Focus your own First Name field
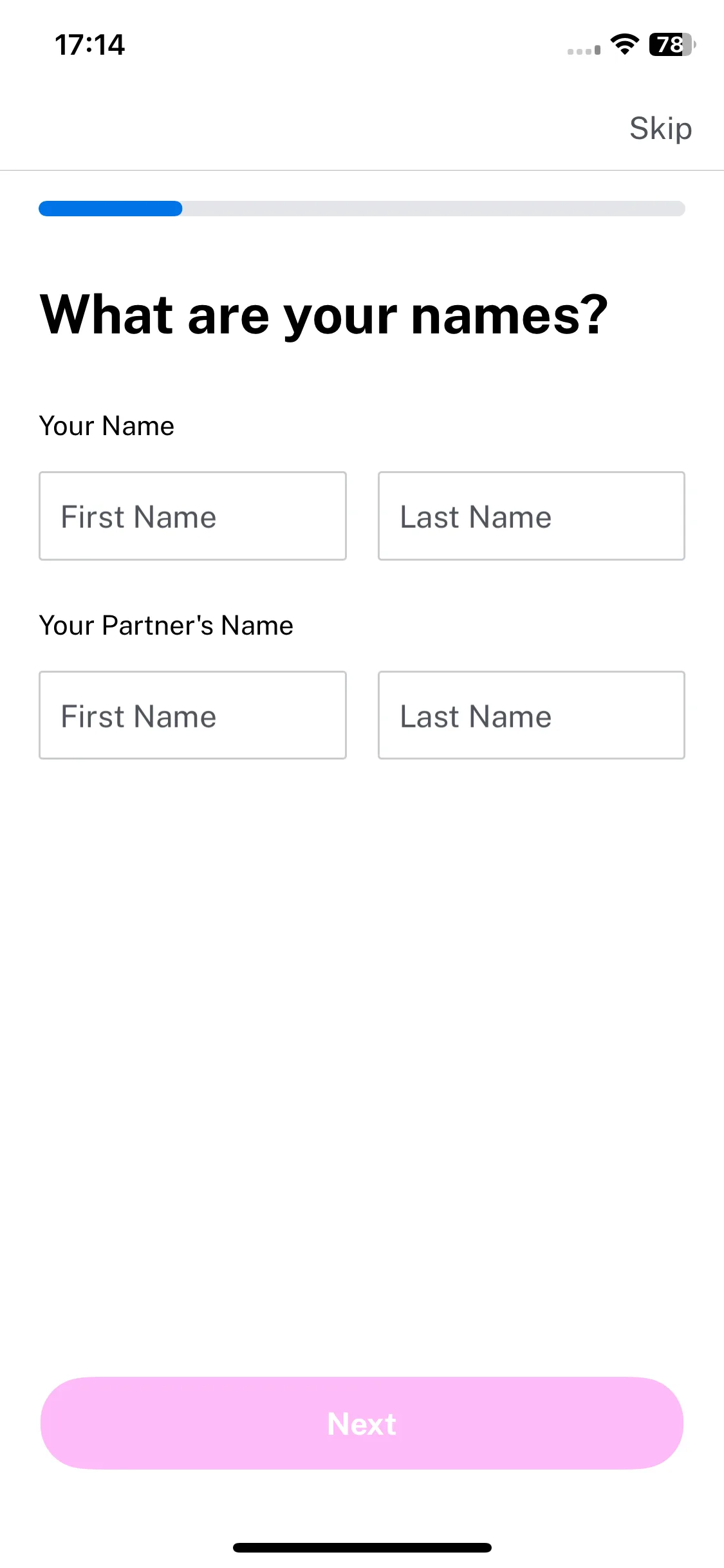 point(192,516)
